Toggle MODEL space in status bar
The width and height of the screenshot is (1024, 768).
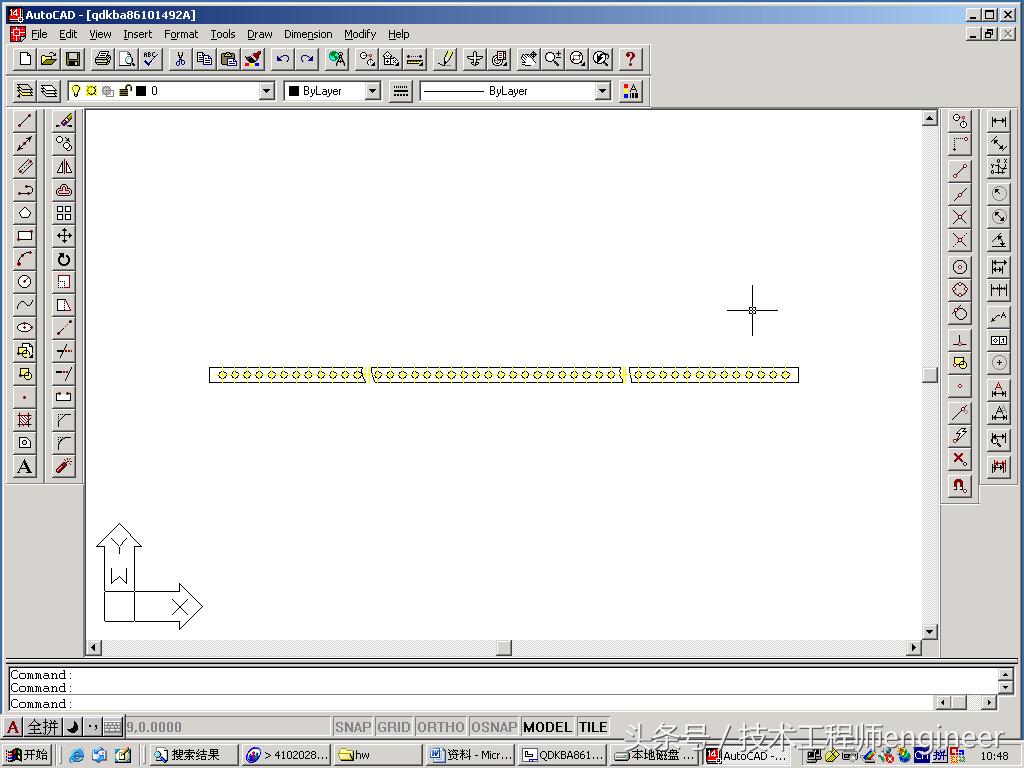click(547, 727)
